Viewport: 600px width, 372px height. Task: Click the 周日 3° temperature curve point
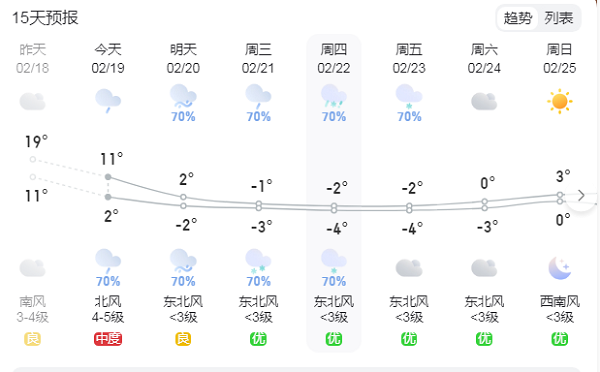559,195
